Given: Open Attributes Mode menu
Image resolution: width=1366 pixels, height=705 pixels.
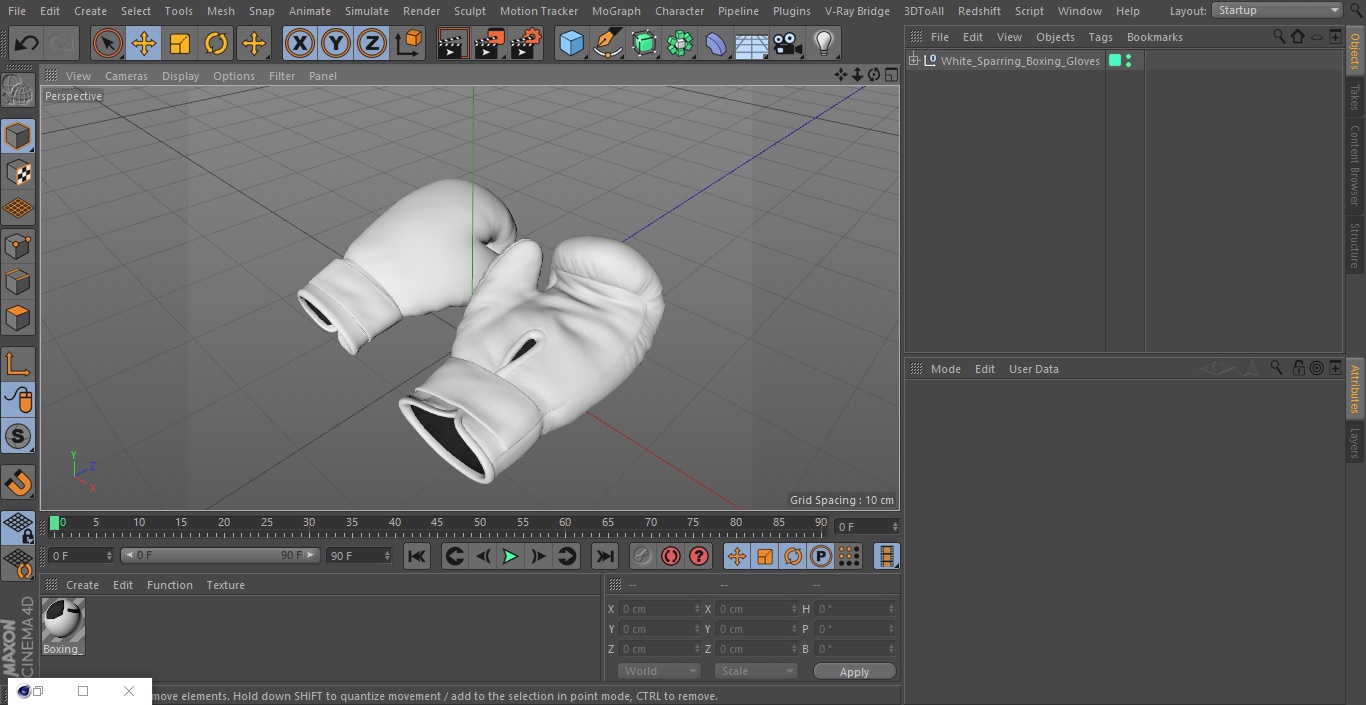Looking at the screenshot, I should pos(945,369).
